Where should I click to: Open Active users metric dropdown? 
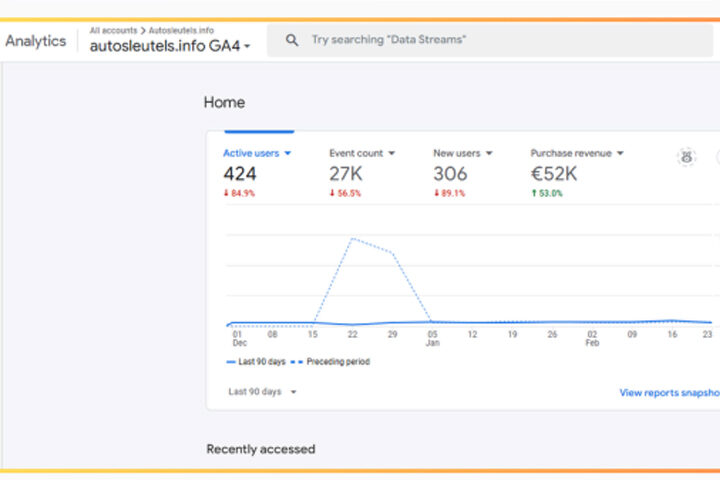click(x=257, y=153)
